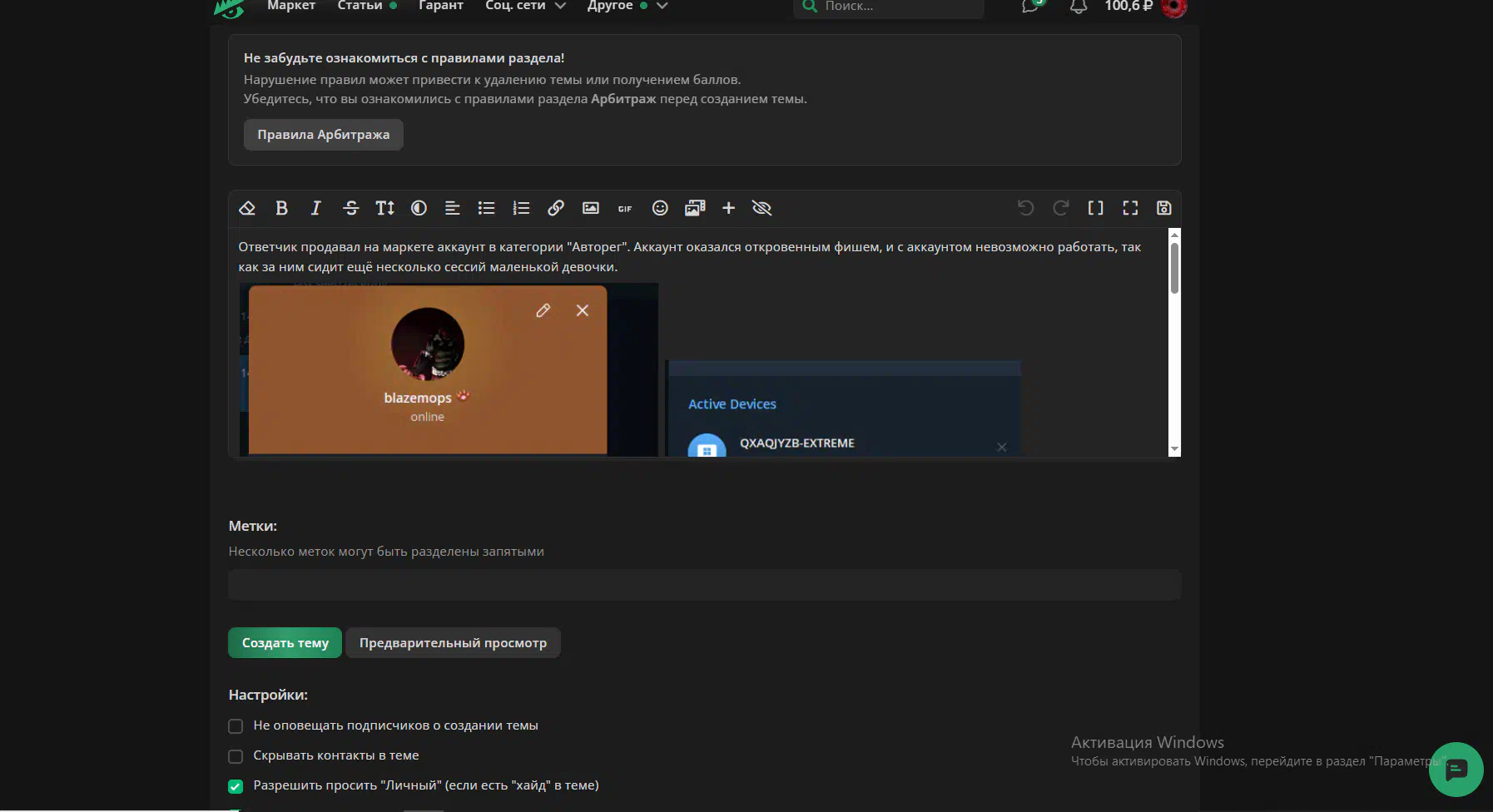The height and width of the screenshot is (812, 1493).
Task: Toggle bold formatting in the editor
Action: pos(281,208)
